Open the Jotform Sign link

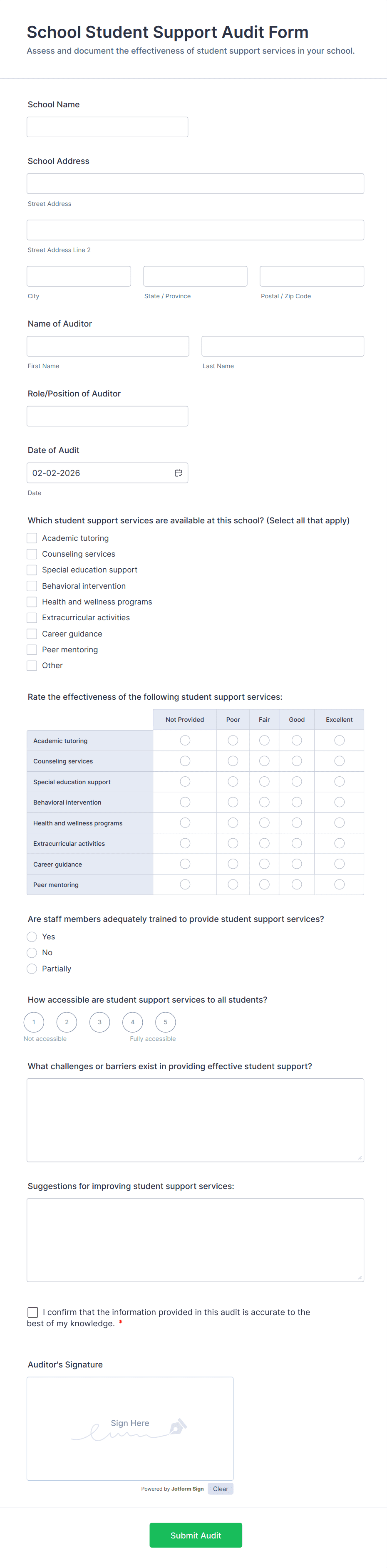pyautogui.click(x=187, y=1489)
